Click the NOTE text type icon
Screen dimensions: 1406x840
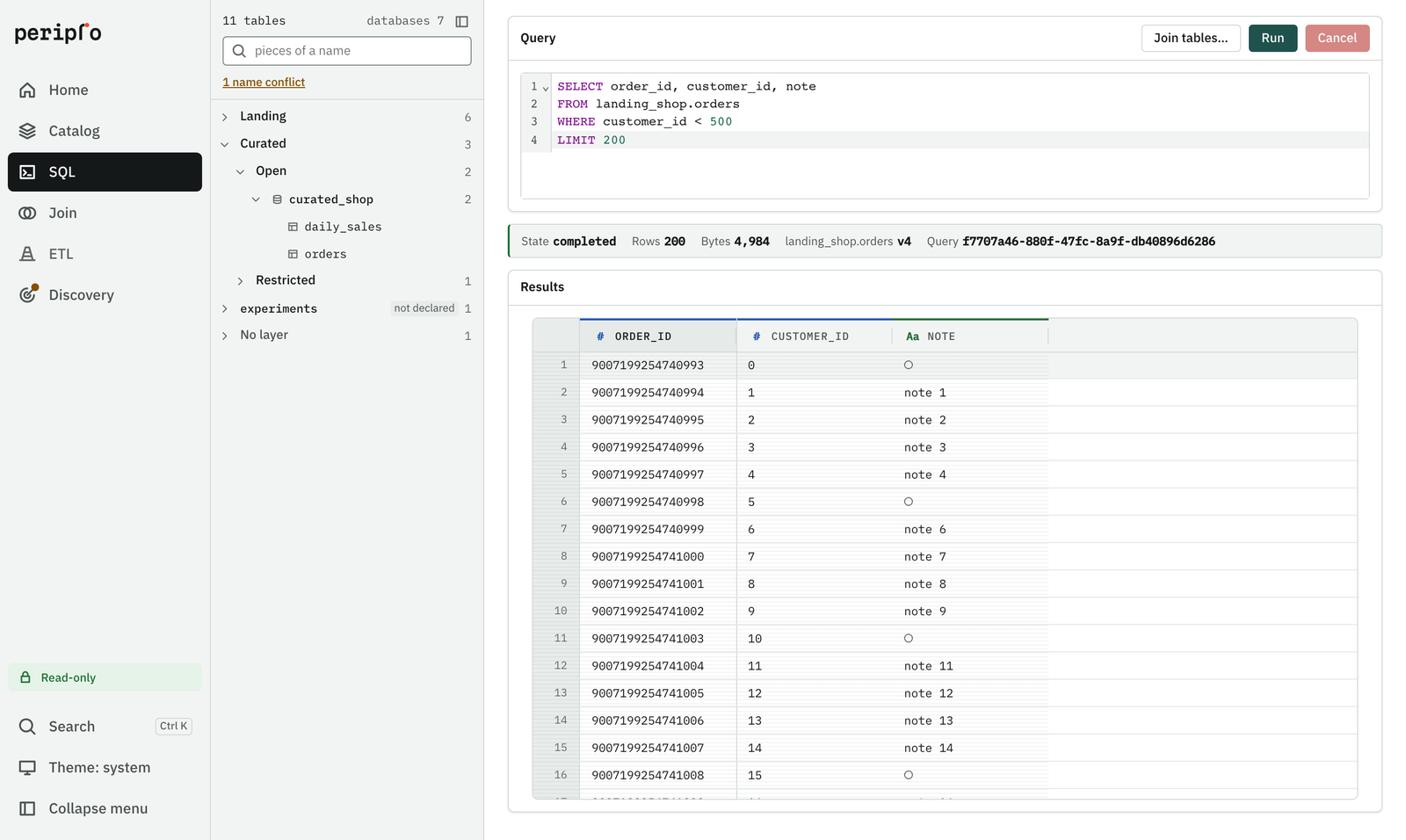[912, 337]
